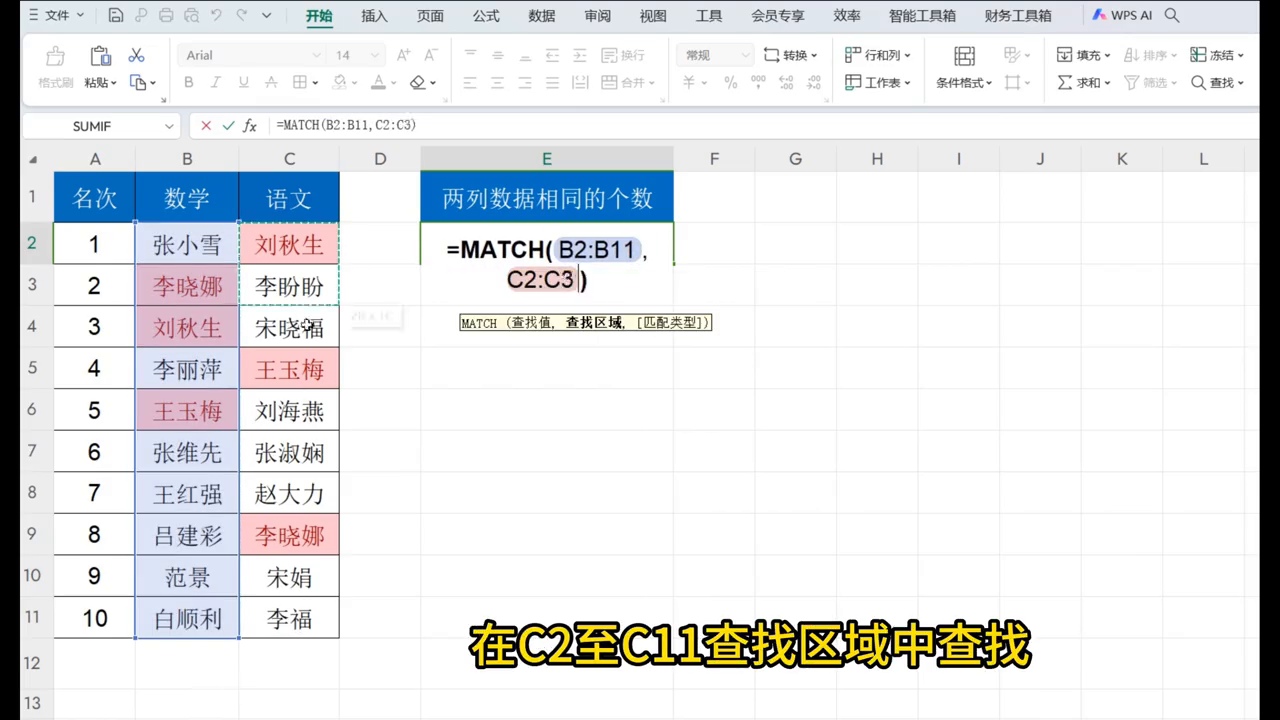Switch to the 数据 Data tab

(x=542, y=16)
